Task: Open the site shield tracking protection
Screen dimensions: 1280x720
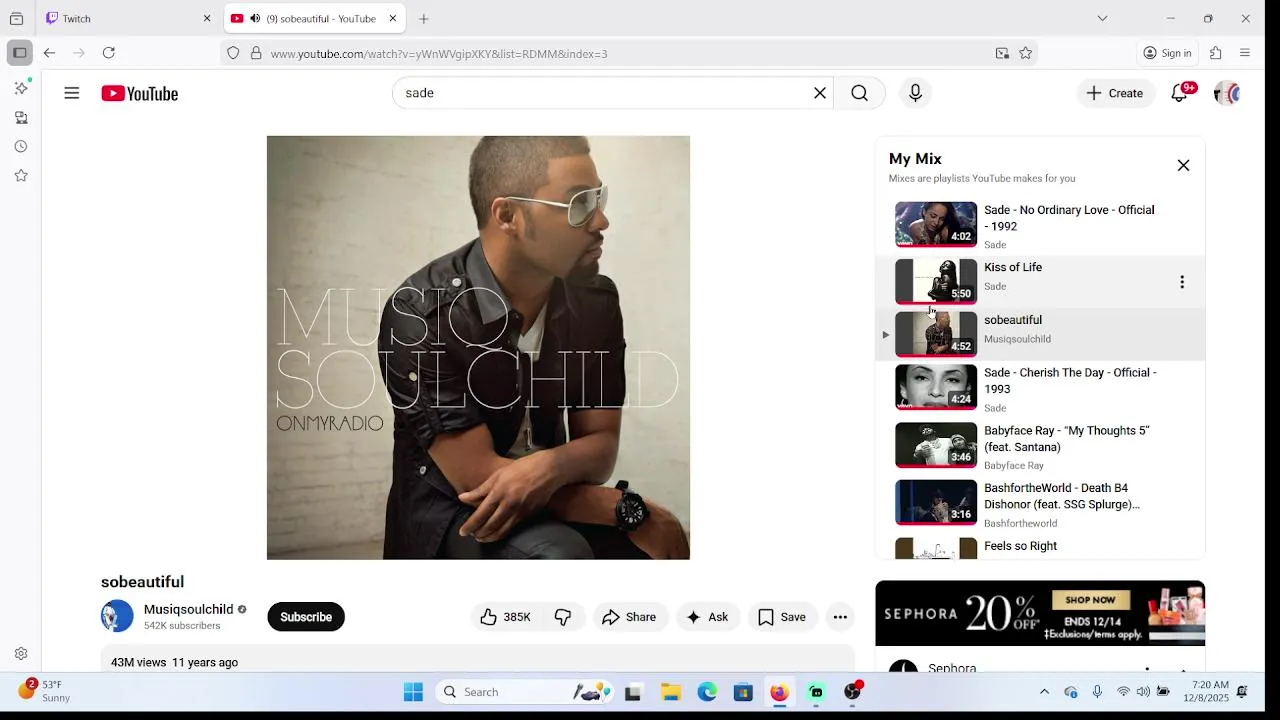Action: (233, 53)
